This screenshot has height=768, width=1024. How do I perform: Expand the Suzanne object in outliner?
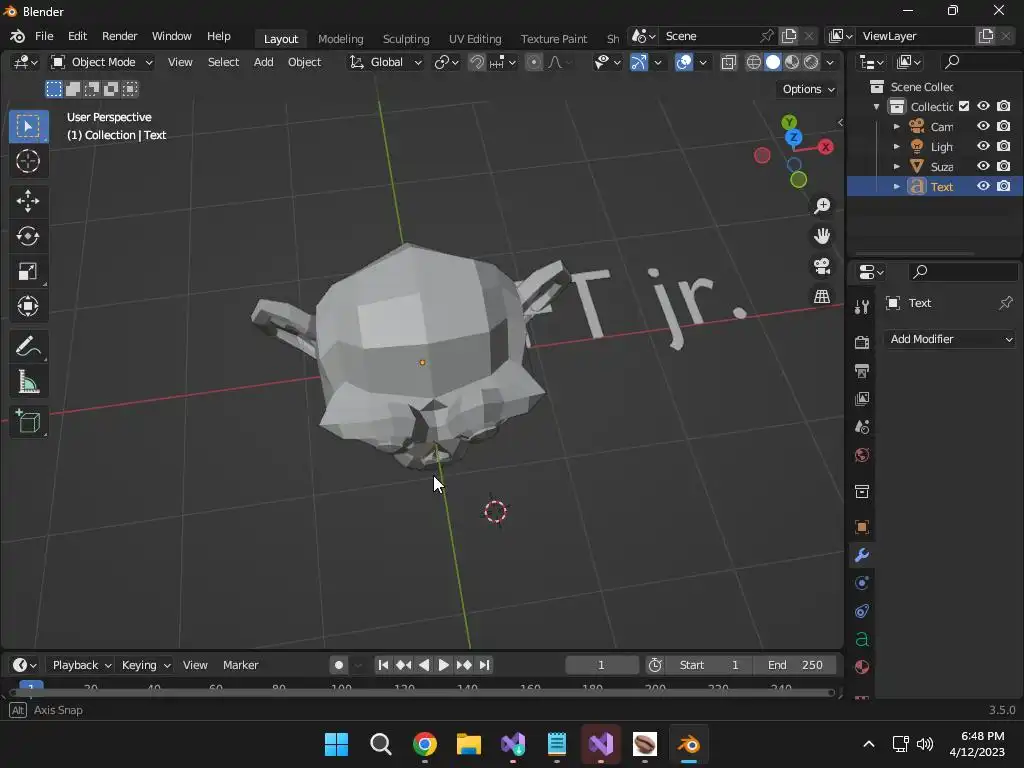[897, 167]
